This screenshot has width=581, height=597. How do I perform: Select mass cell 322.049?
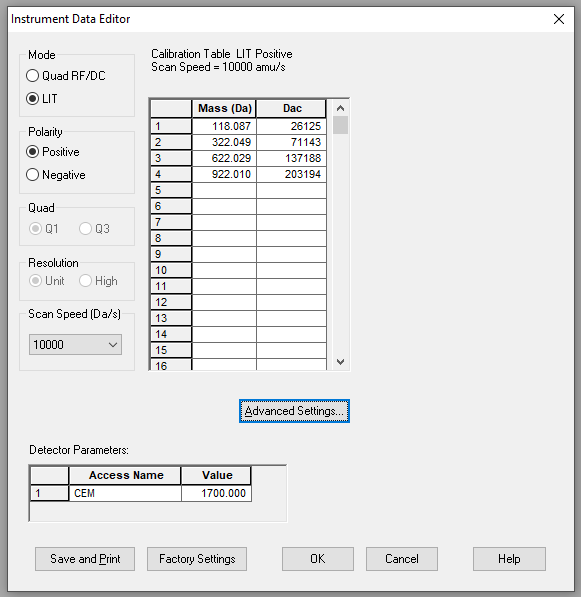point(224,142)
